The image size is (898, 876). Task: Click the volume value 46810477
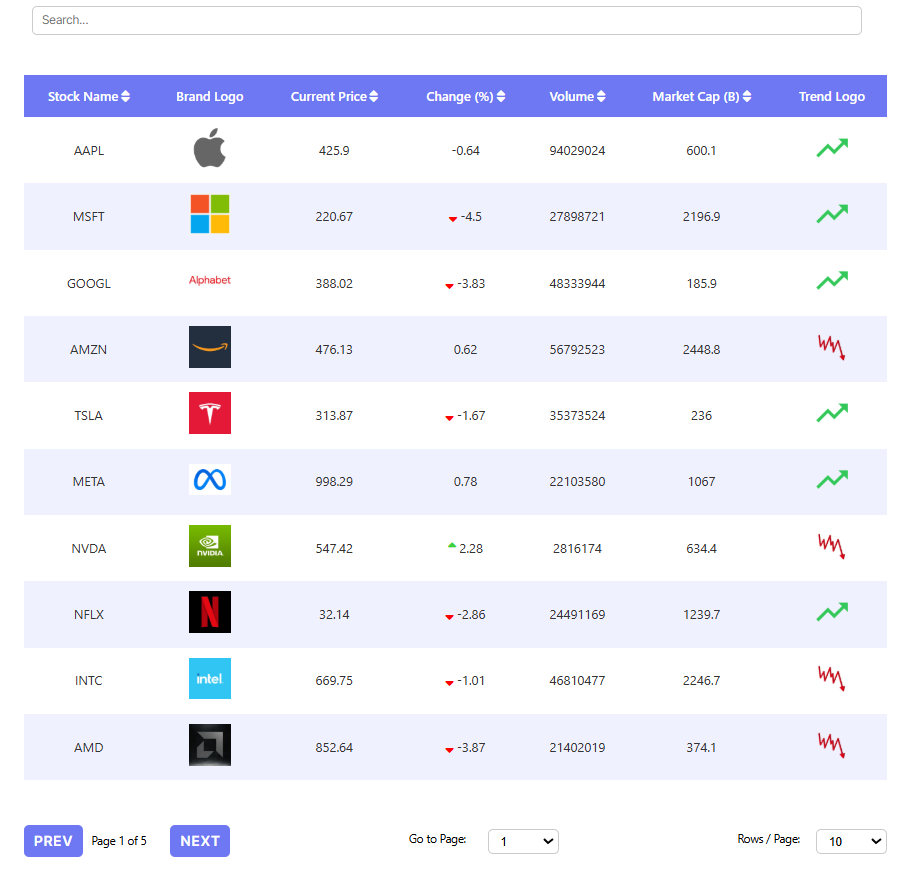click(x=577, y=681)
